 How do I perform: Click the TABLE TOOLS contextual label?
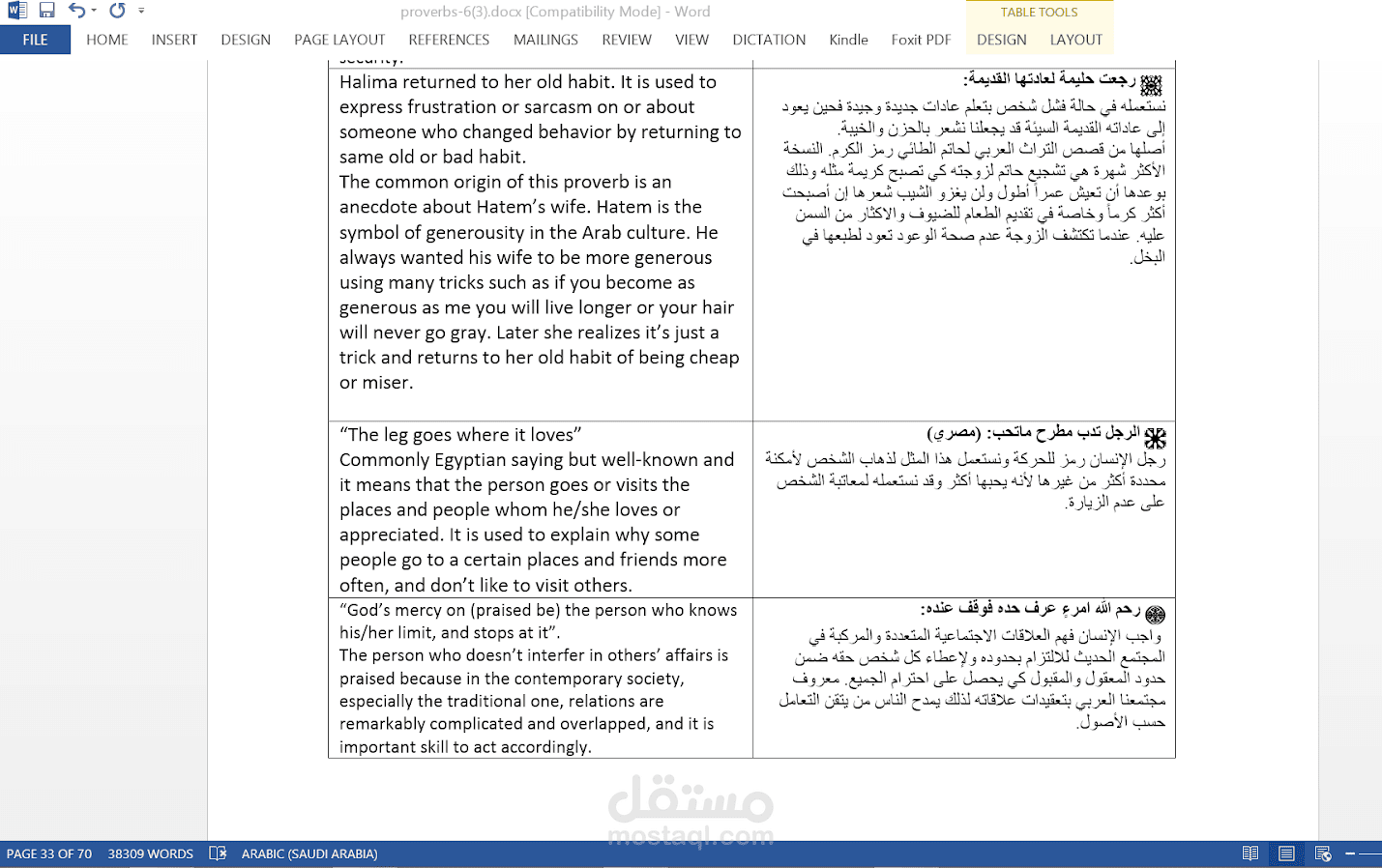(1039, 12)
